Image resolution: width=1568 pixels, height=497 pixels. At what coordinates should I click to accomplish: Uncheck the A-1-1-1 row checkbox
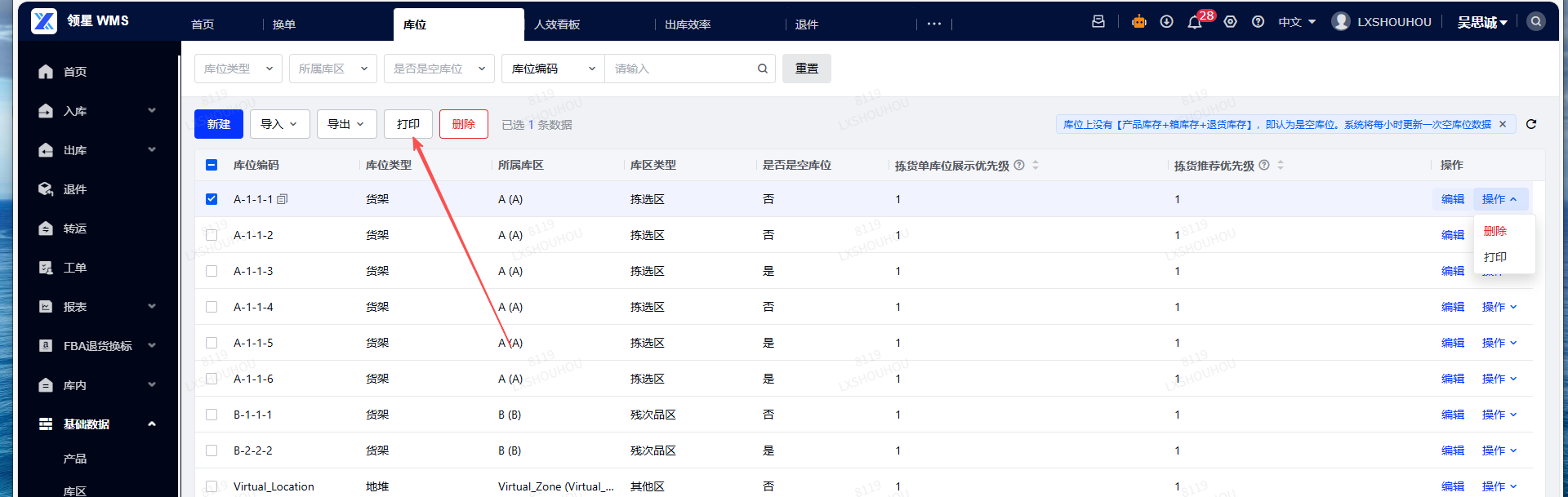(212, 199)
